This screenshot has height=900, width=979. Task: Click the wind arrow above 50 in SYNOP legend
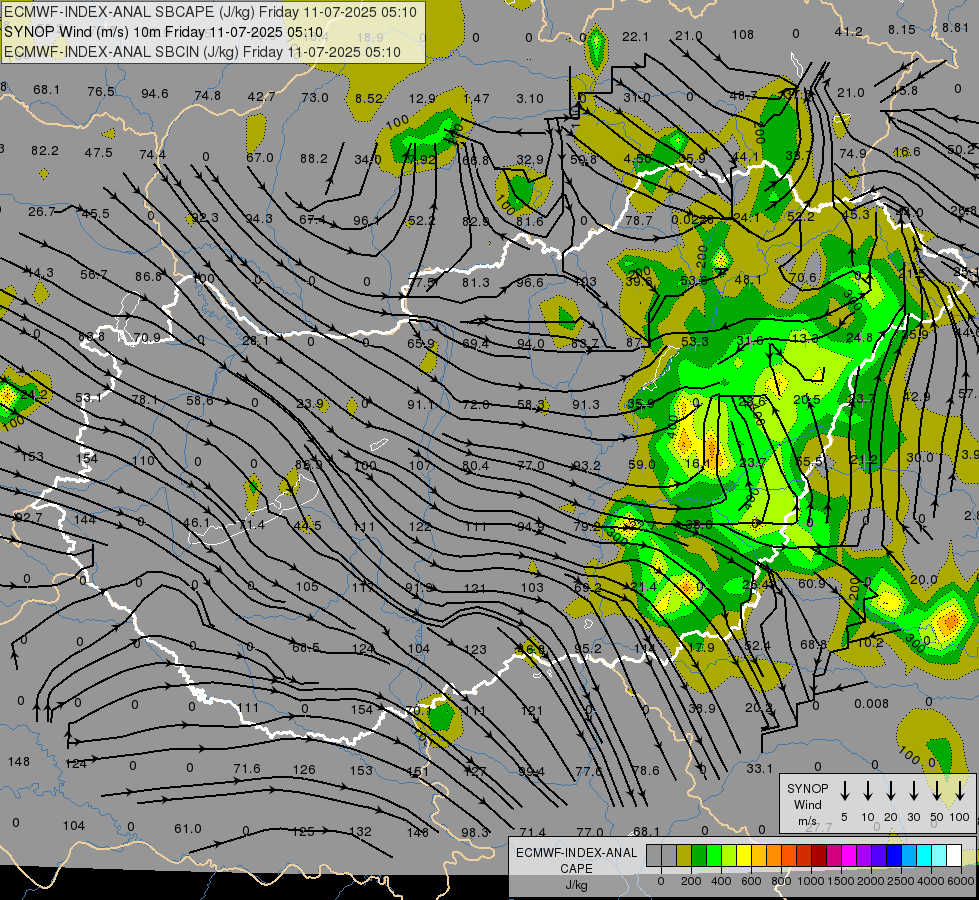[937, 791]
